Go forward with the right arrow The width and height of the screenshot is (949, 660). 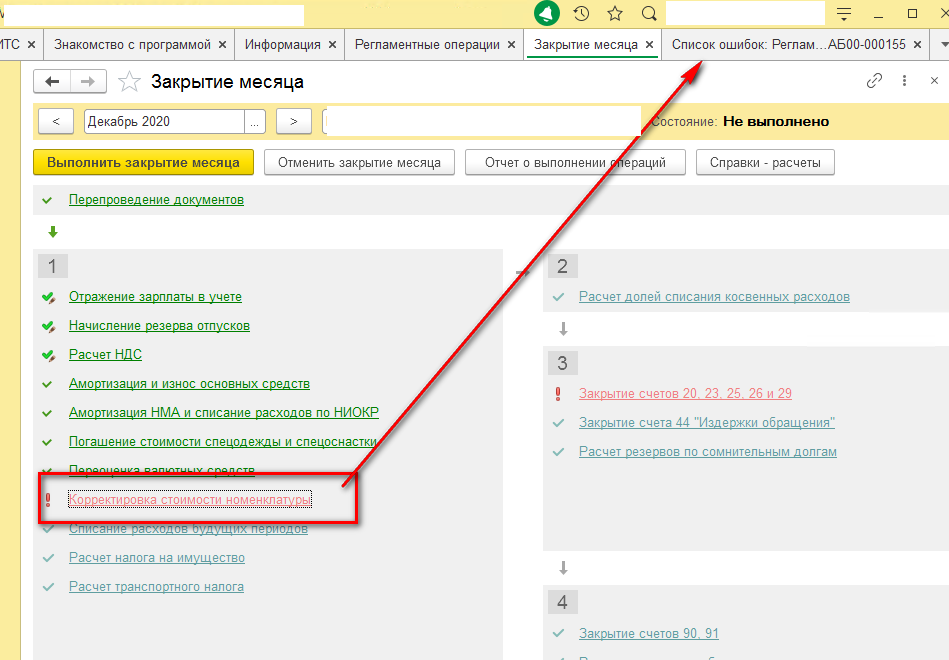[x=88, y=82]
